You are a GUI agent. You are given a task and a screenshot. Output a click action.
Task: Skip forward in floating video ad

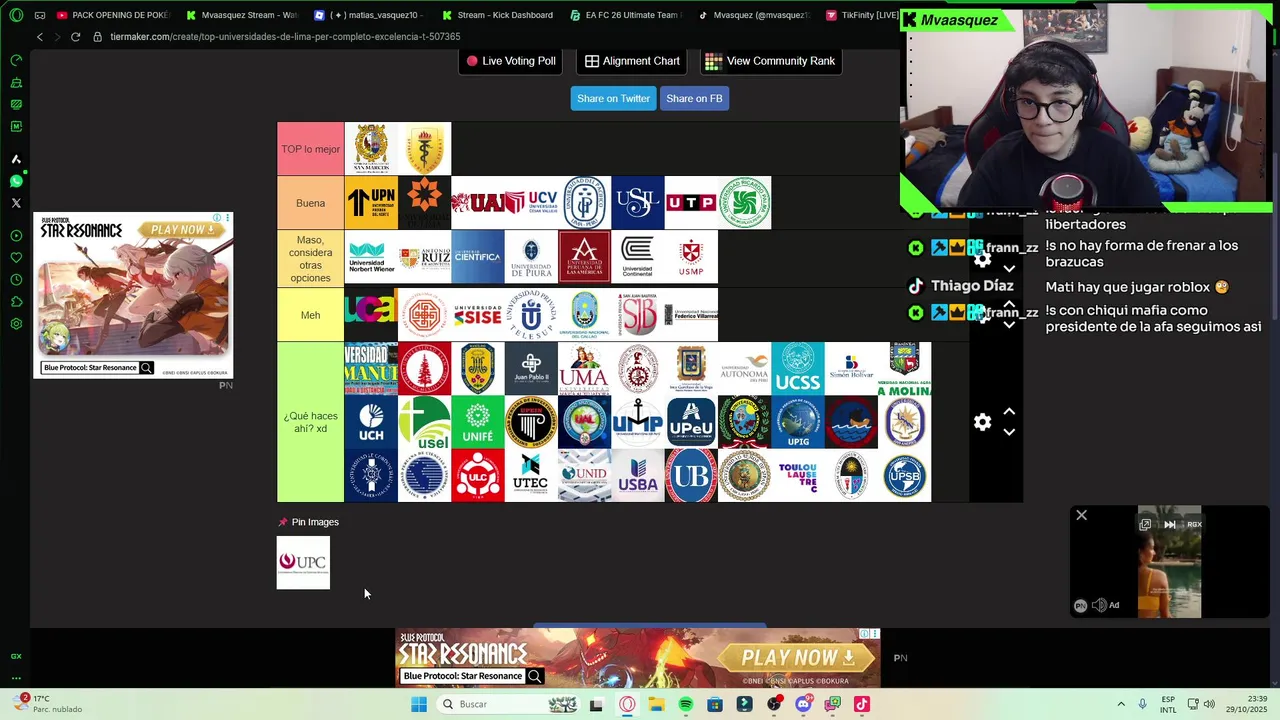pyautogui.click(x=1169, y=524)
